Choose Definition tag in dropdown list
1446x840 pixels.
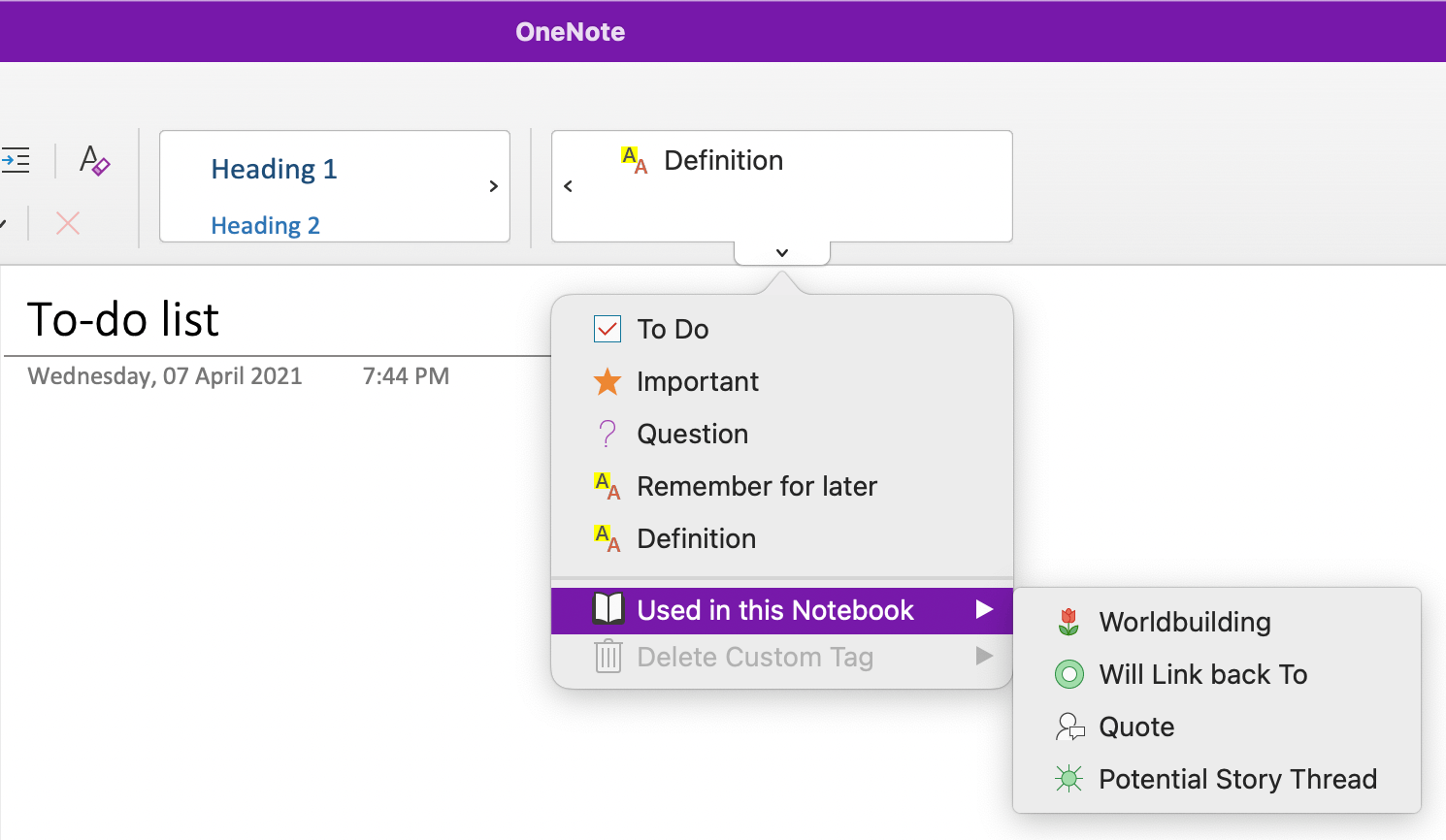pyautogui.click(x=782, y=539)
